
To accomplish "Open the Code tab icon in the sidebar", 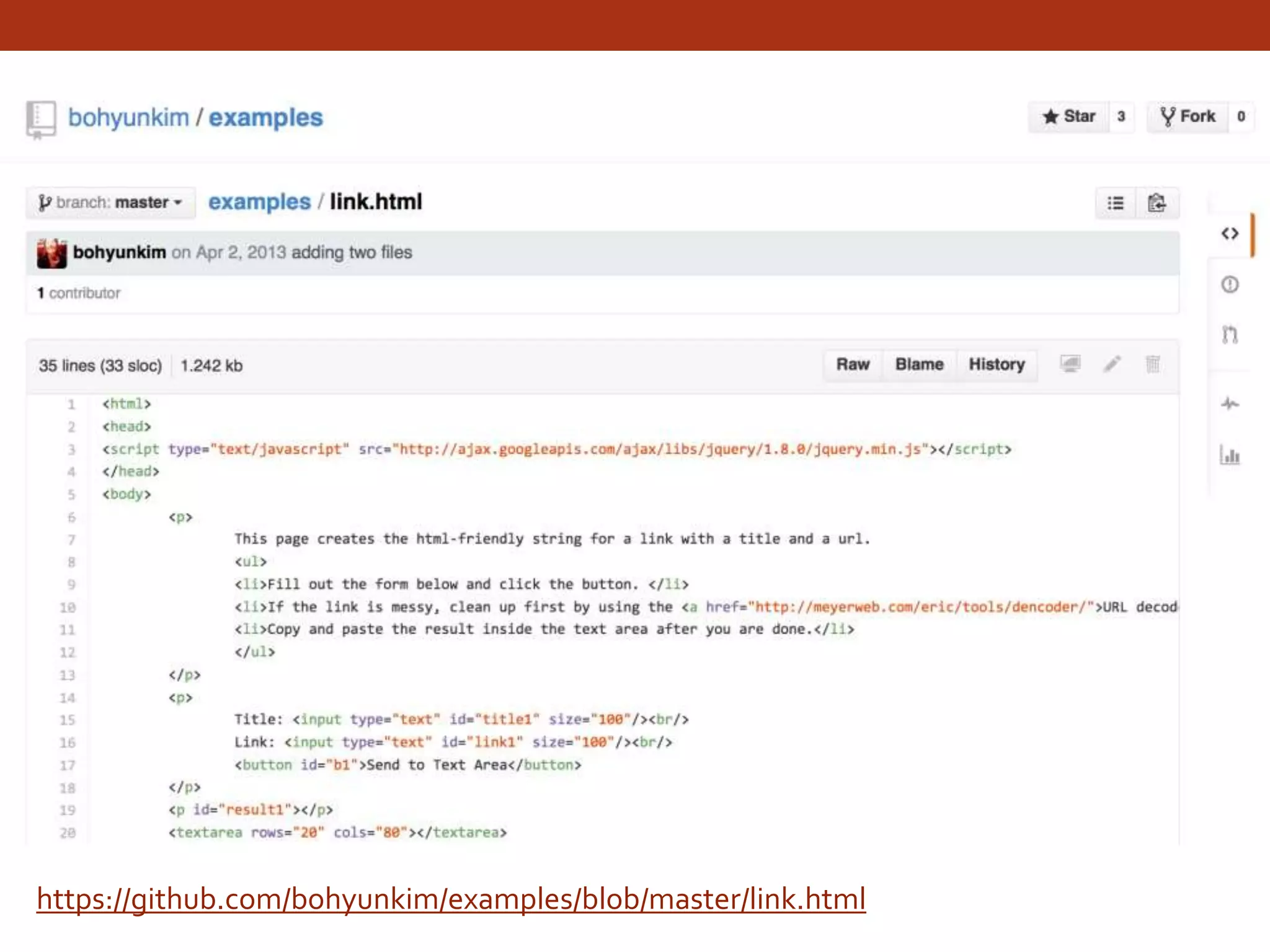I will pos(1230,234).
